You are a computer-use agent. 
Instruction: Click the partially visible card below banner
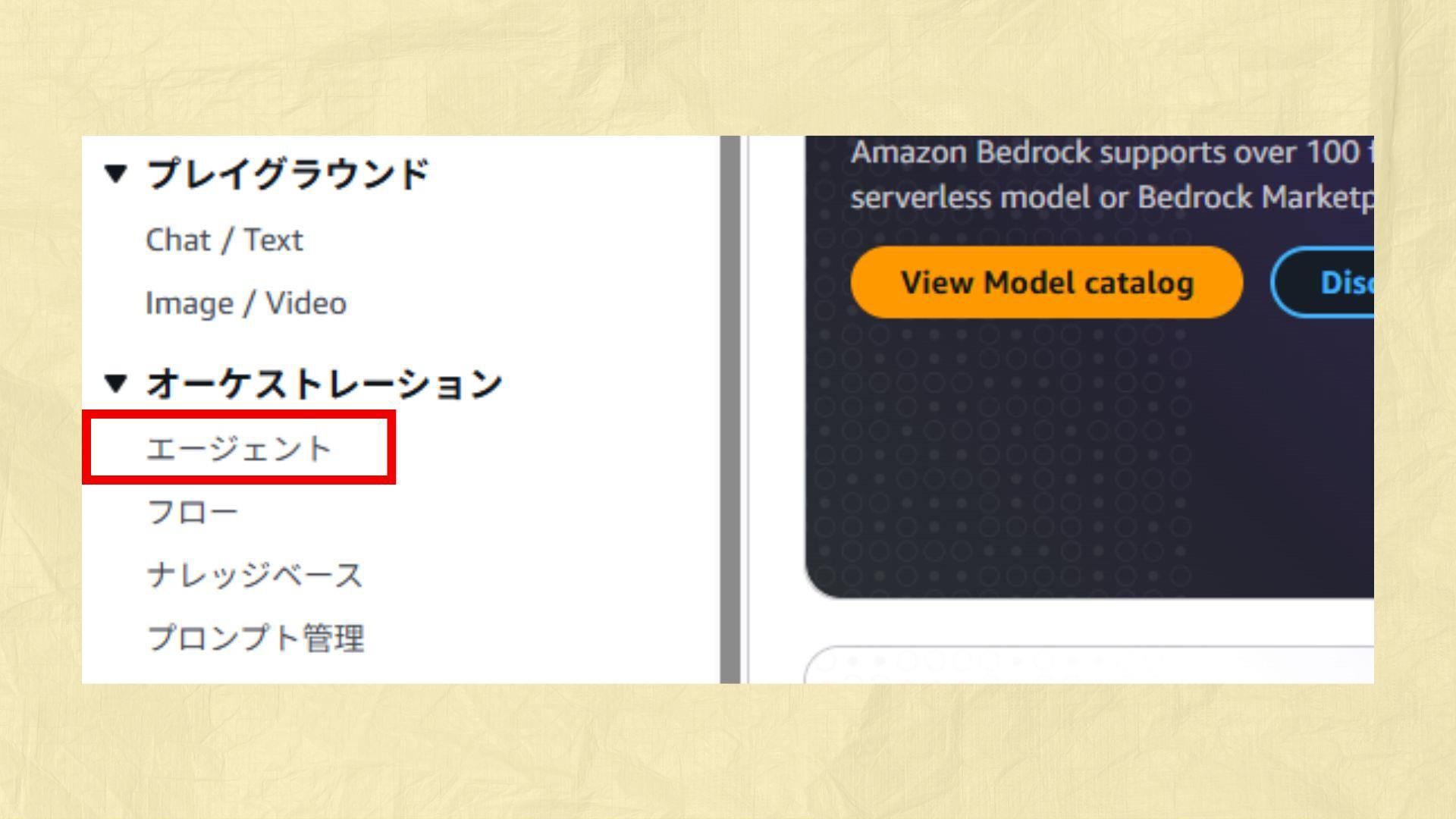(1090, 665)
